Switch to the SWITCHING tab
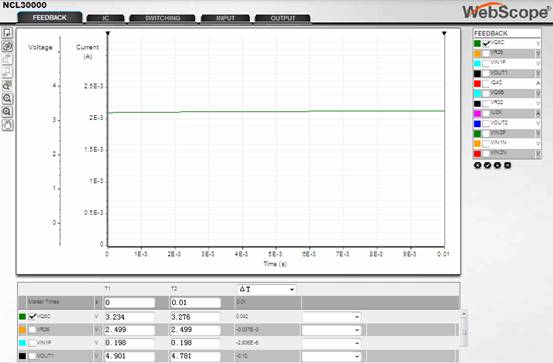The width and height of the screenshot is (553, 363). [x=162, y=18]
